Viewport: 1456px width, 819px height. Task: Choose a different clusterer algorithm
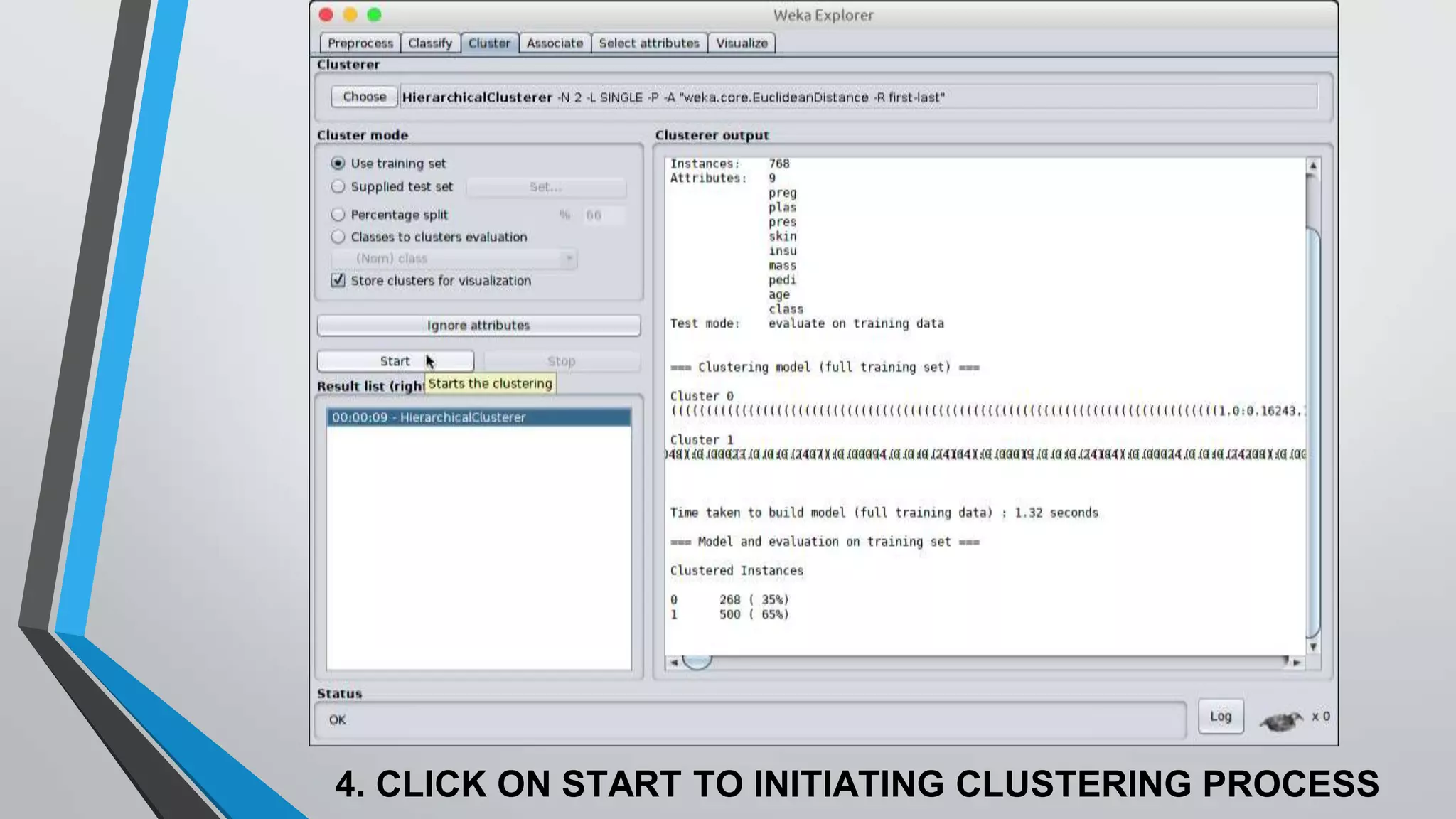[x=363, y=97]
